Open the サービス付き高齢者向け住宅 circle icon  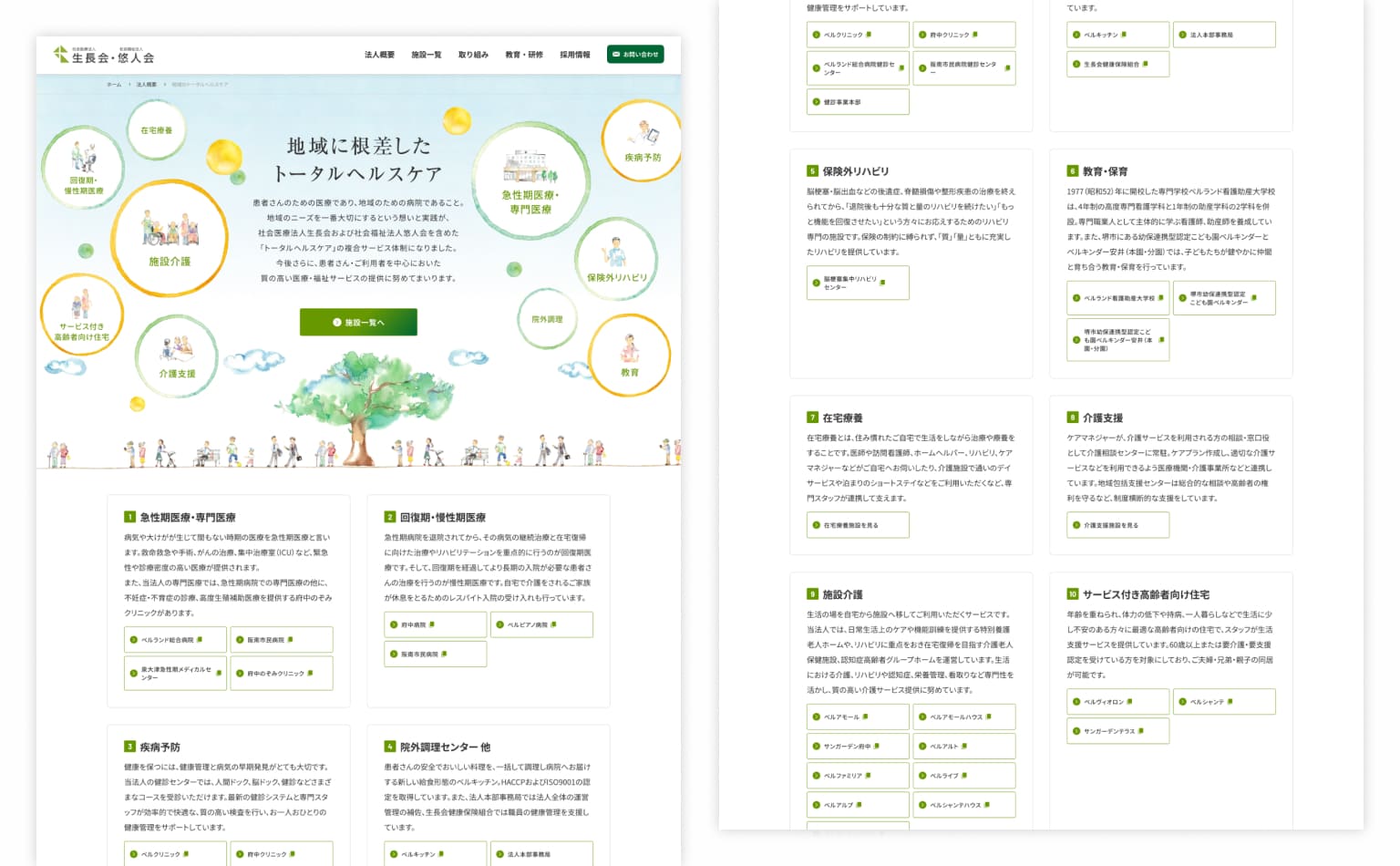(x=81, y=314)
